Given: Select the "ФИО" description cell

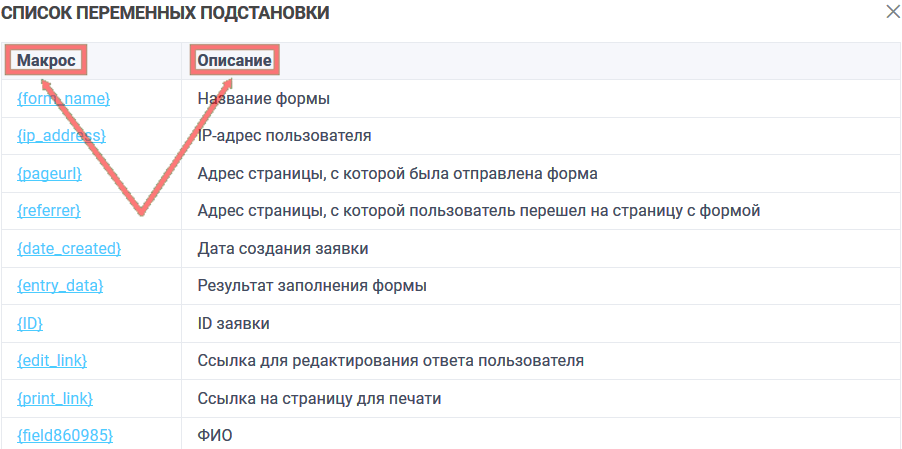Looking at the screenshot, I should tap(215, 435).
